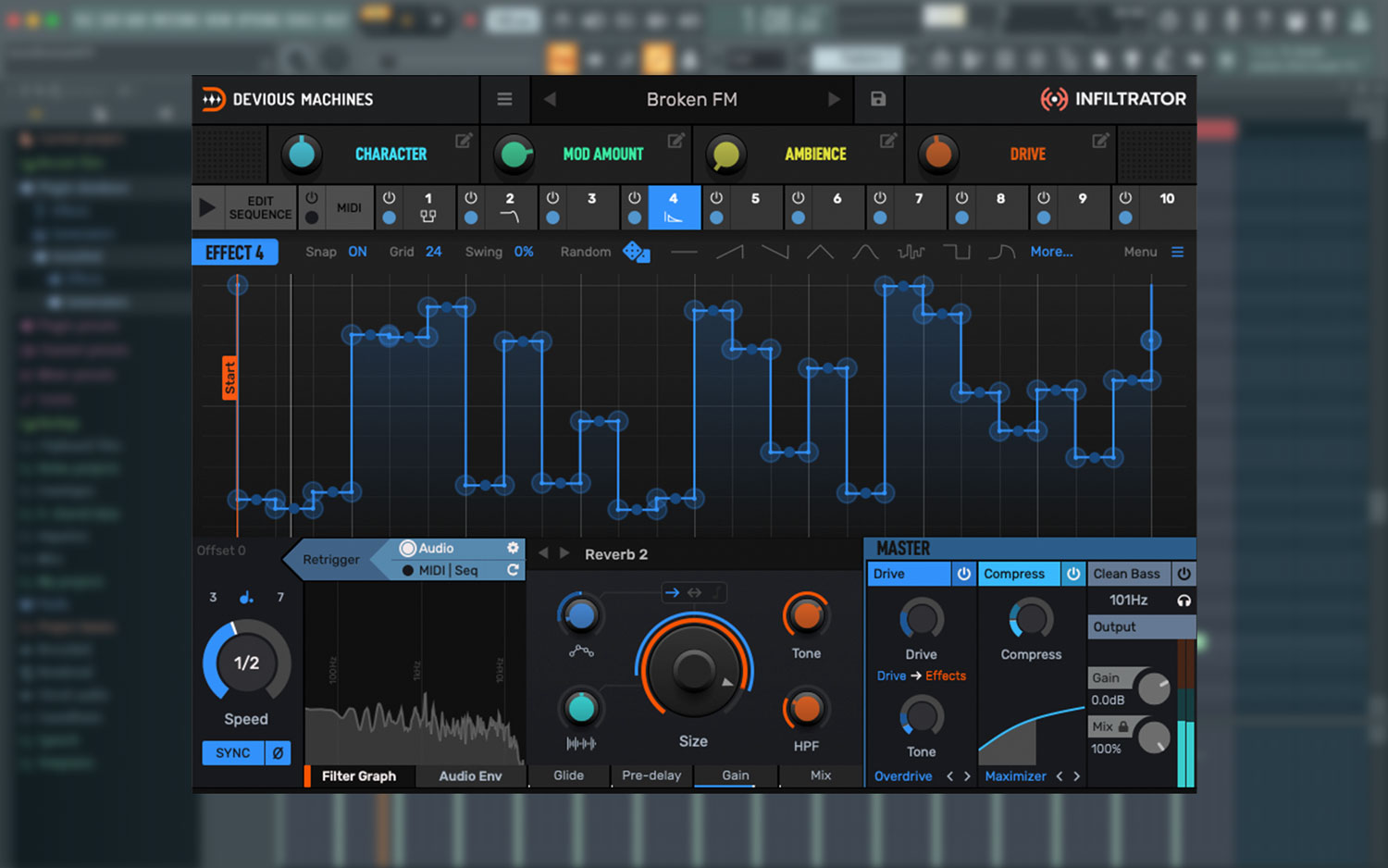
Task: Select the previous Overdrive type
Action: pos(949,776)
